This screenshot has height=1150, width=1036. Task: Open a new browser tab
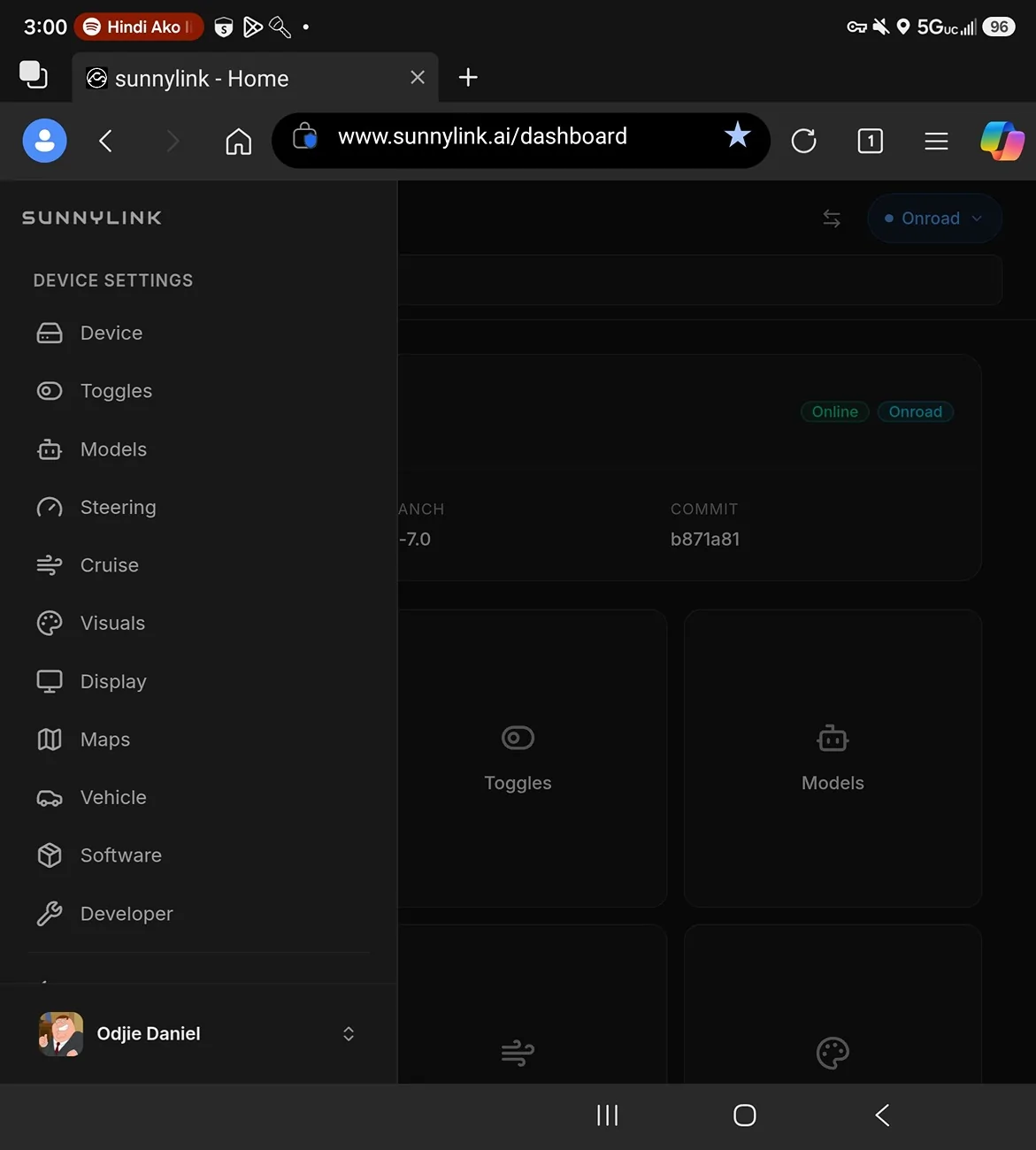468,78
